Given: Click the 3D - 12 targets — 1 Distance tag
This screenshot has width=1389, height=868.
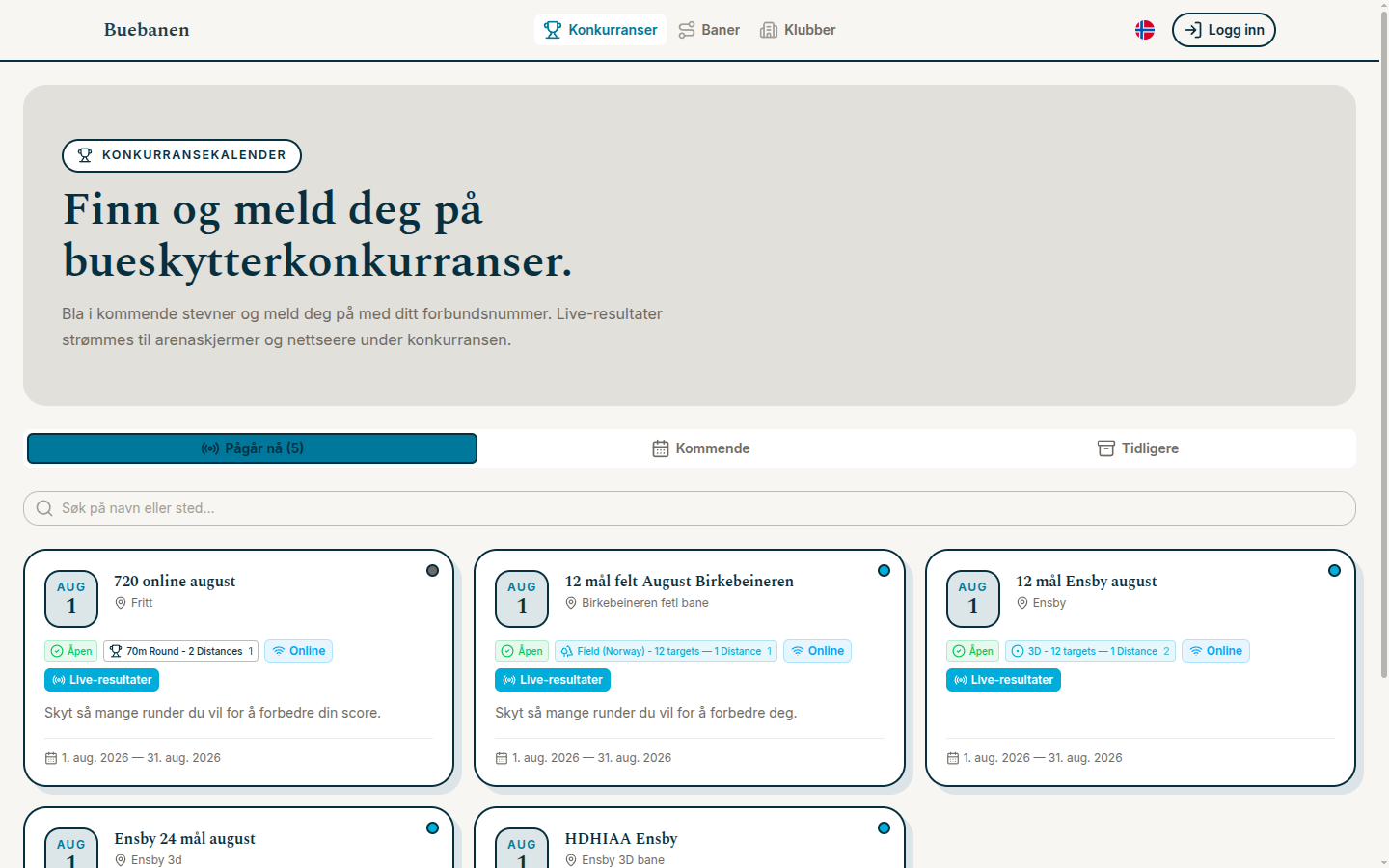Looking at the screenshot, I should (1090, 651).
